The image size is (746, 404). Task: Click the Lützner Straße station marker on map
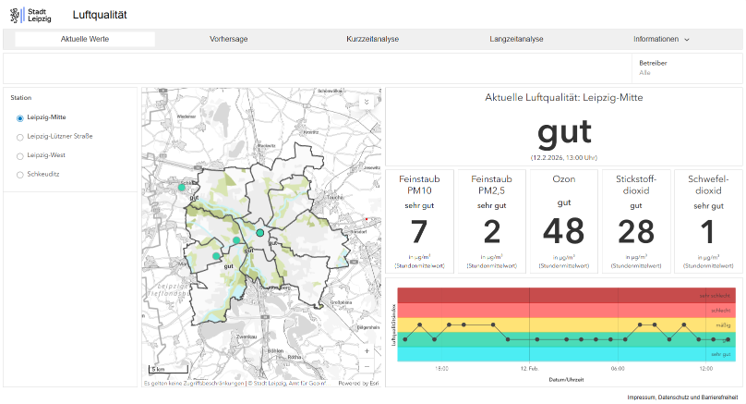[236, 240]
